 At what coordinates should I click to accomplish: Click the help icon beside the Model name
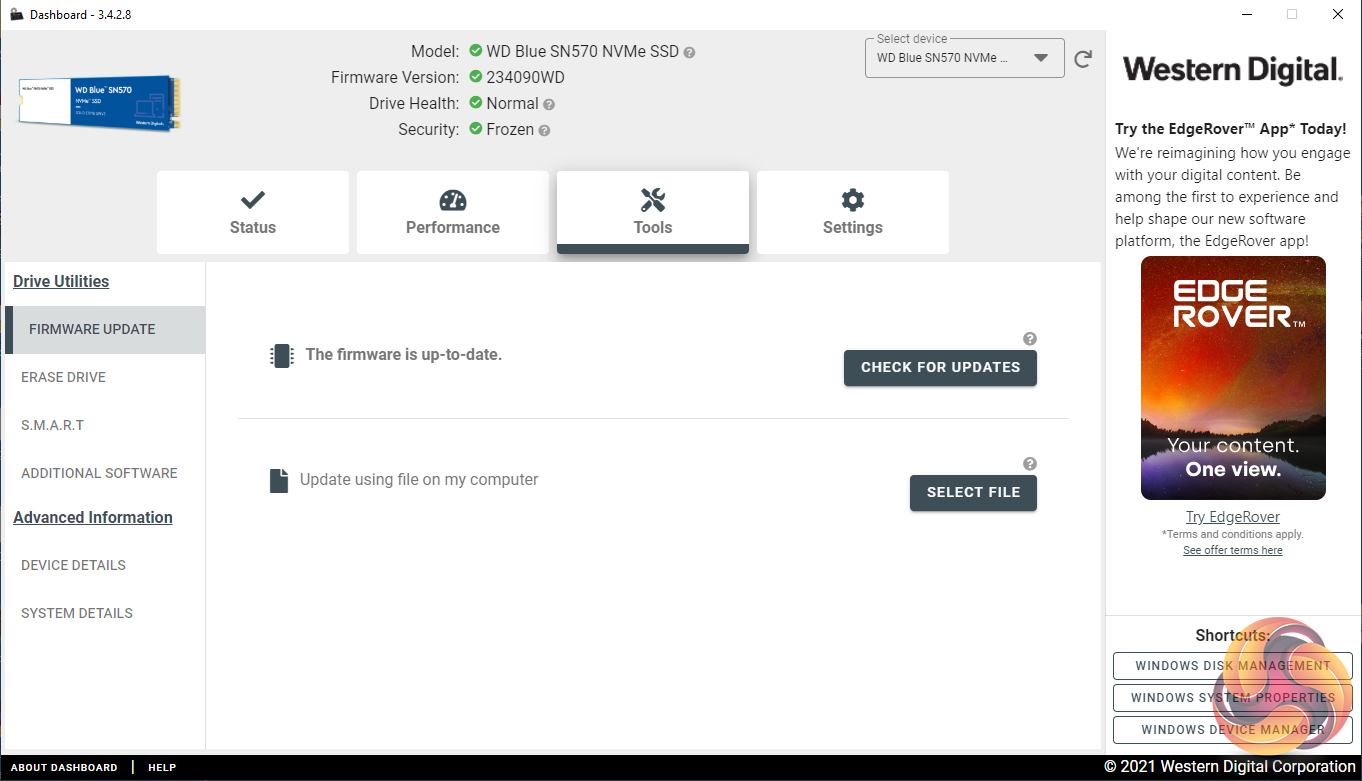point(689,52)
